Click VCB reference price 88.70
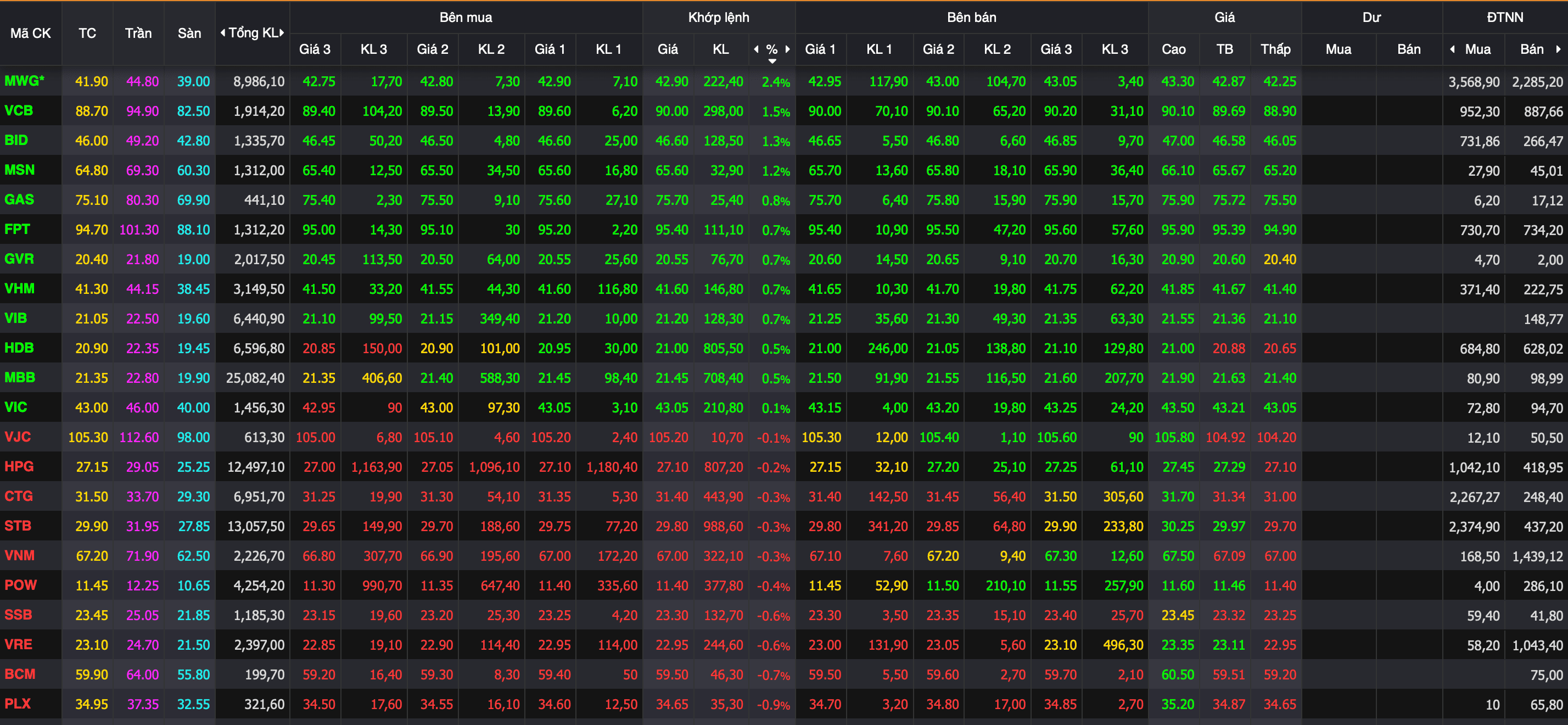 coord(91,111)
